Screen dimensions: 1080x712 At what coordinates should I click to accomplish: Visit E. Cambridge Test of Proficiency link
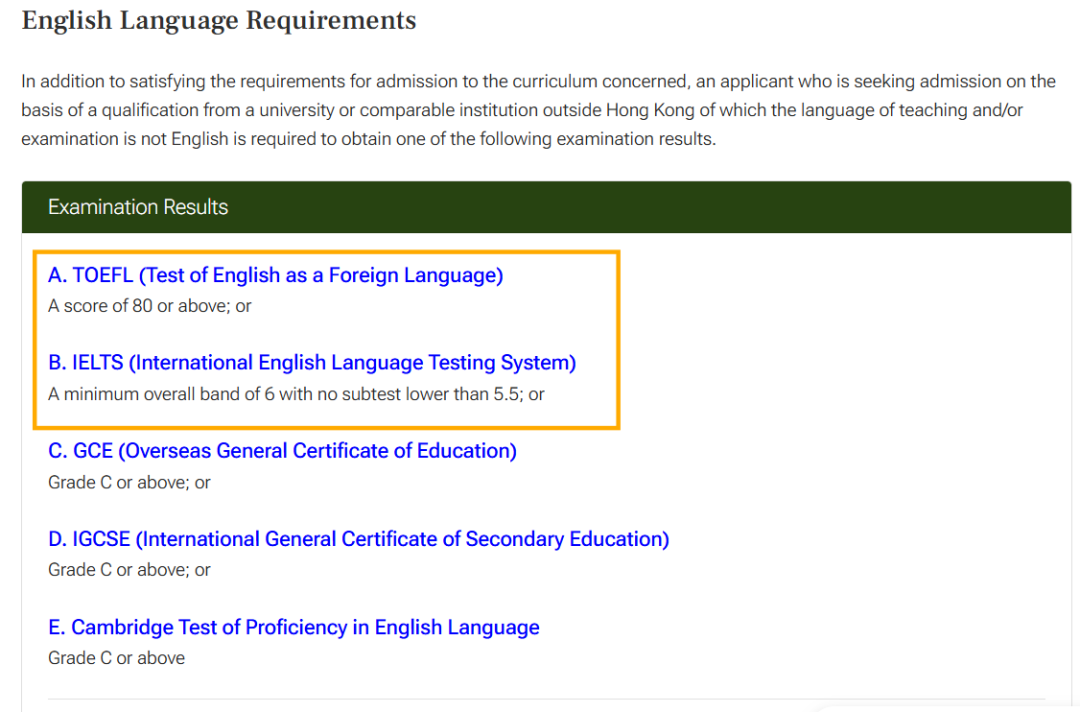[294, 627]
